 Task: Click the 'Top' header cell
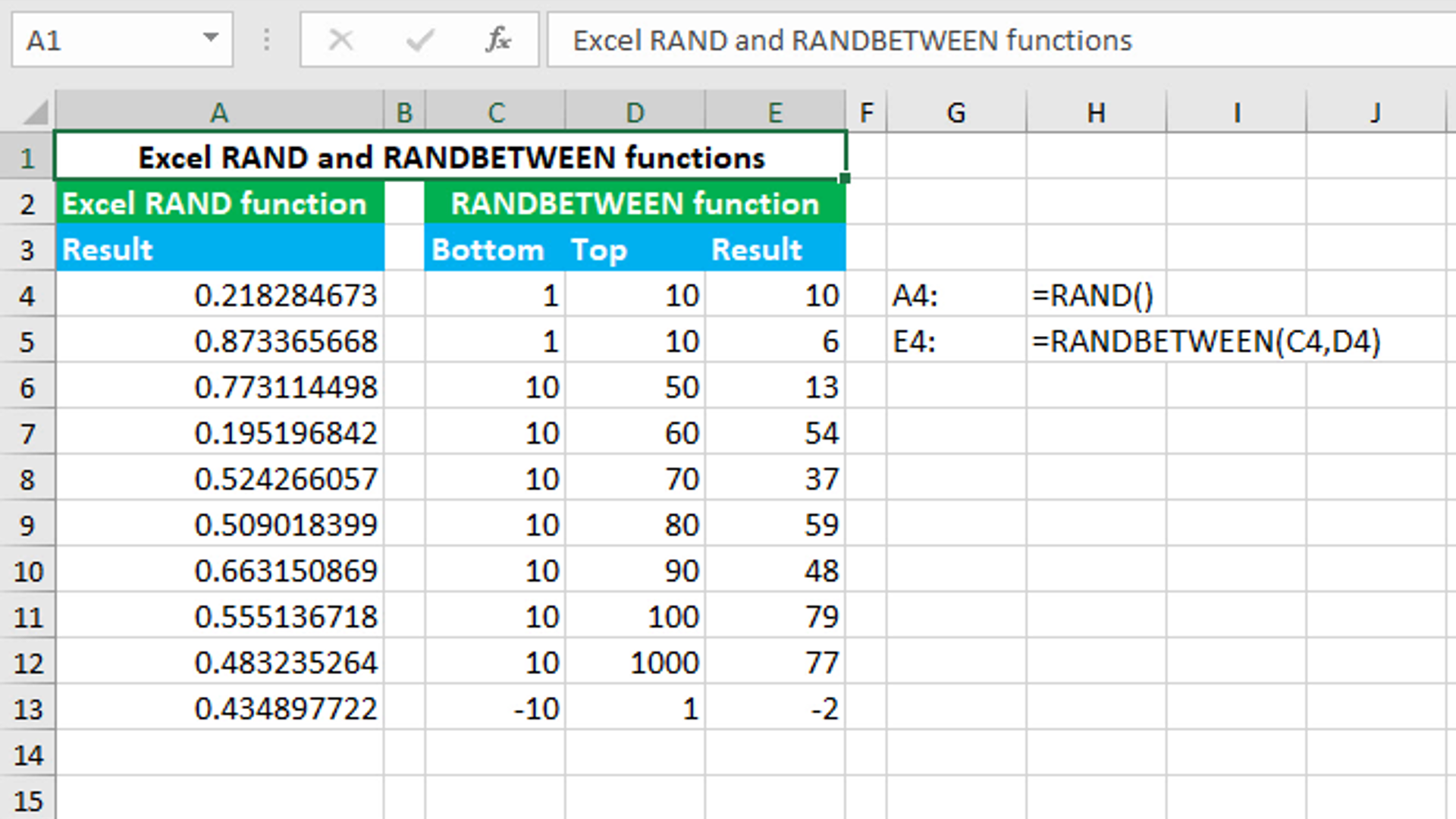pyautogui.click(x=635, y=249)
